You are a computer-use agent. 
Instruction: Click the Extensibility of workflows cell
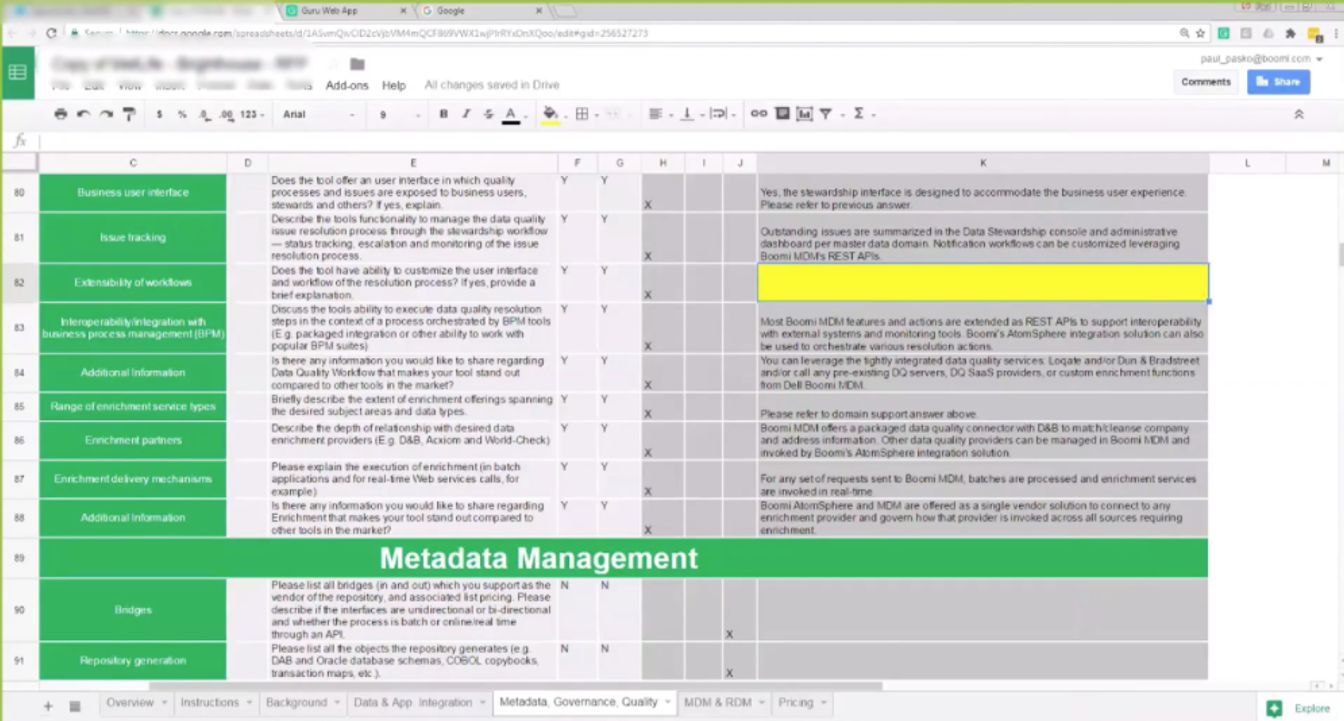(133, 283)
